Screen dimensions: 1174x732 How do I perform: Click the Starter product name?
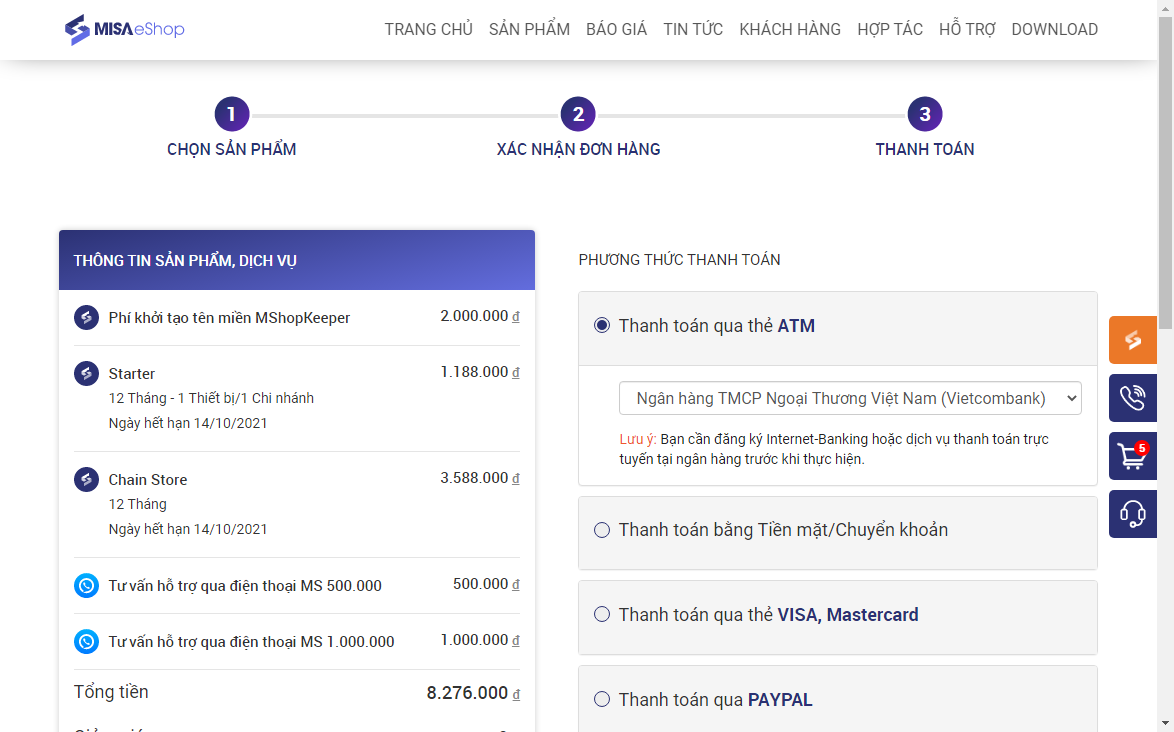pos(132,373)
